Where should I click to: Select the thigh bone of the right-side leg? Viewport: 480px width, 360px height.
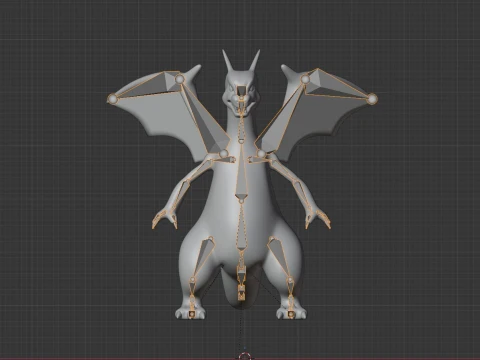(279, 258)
